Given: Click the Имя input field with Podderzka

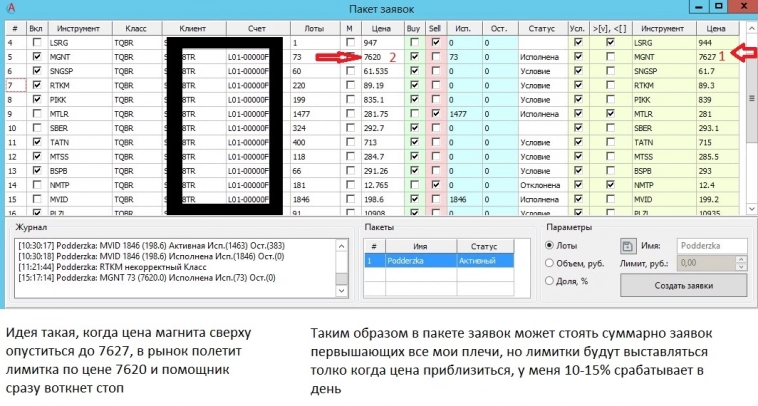Looking at the screenshot, I should pos(712,246).
